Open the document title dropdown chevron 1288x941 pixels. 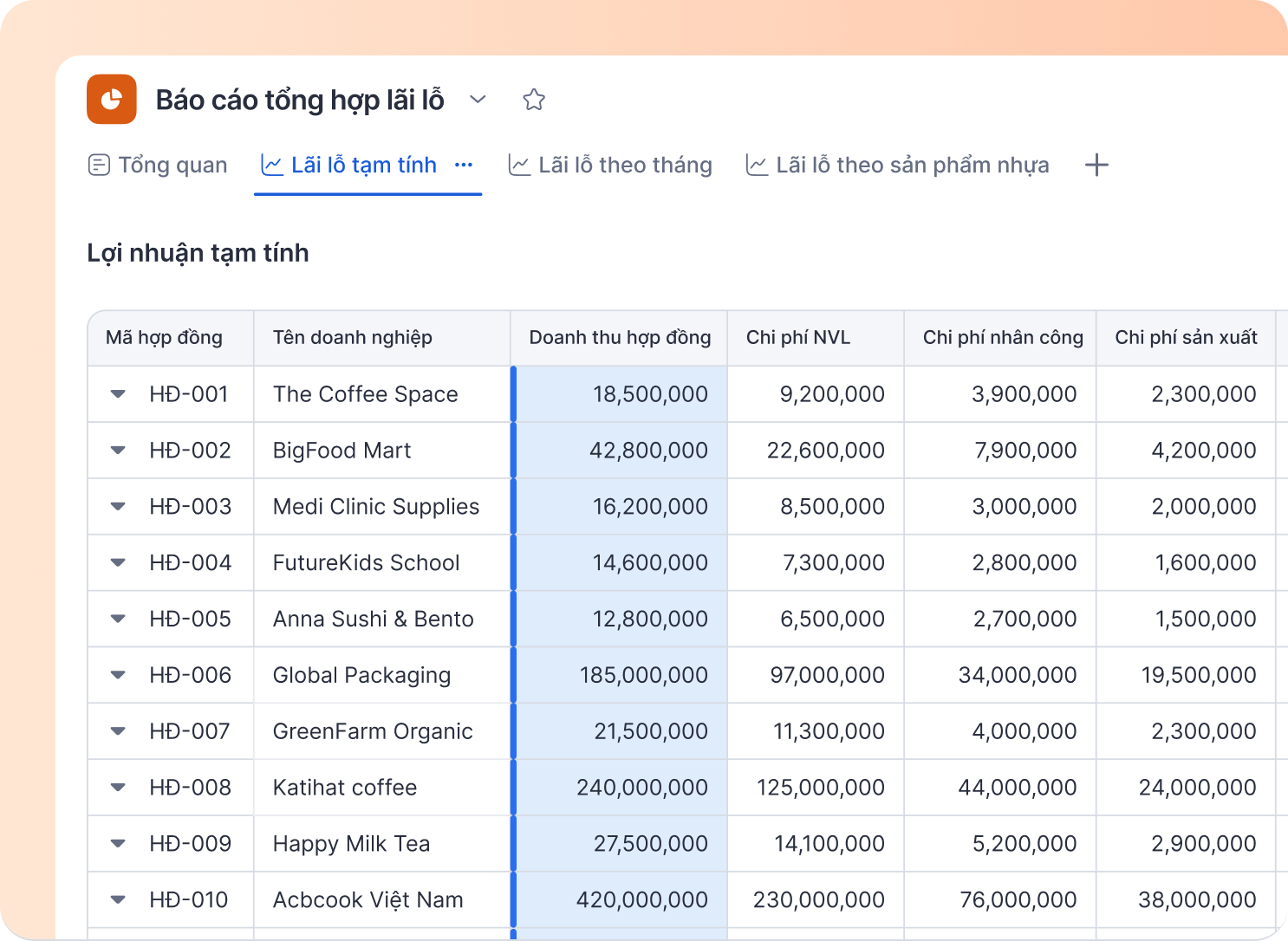point(478,100)
